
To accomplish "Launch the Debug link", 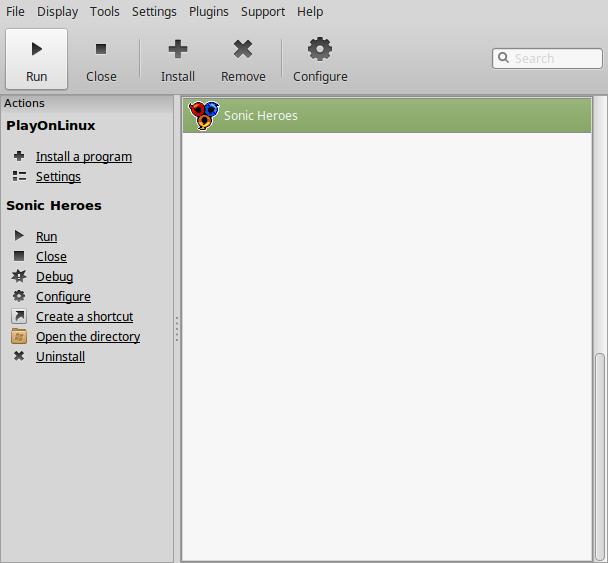I will (54, 276).
